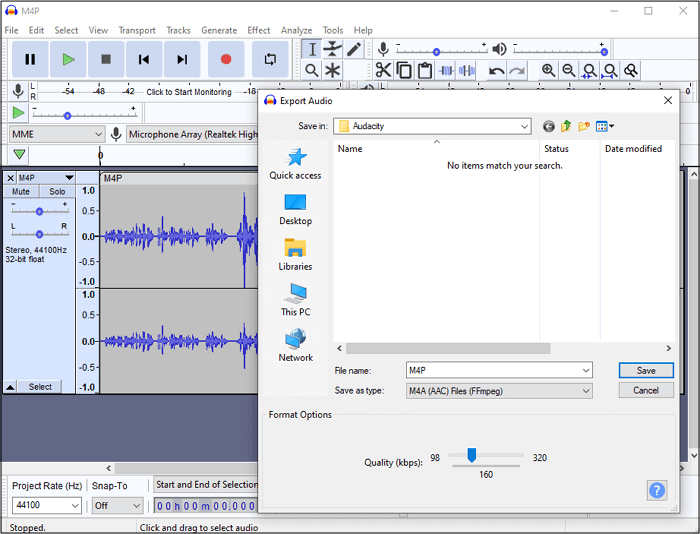The height and width of the screenshot is (534, 700).
Task: Click the Quality kbps slider handle
Action: click(472, 456)
